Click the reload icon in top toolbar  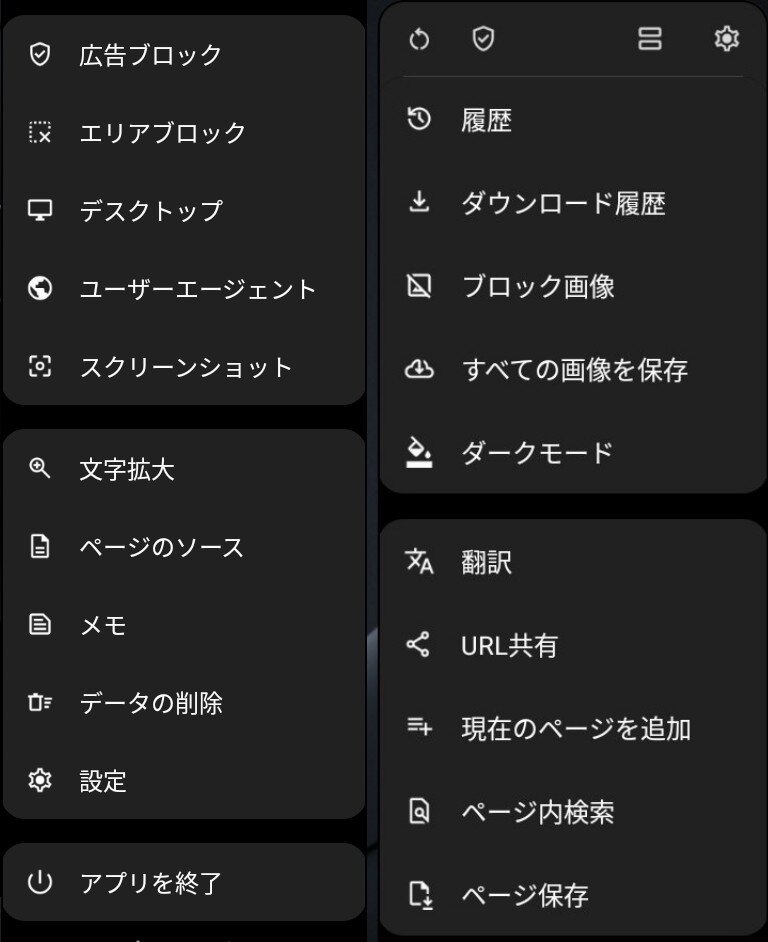click(x=420, y=40)
